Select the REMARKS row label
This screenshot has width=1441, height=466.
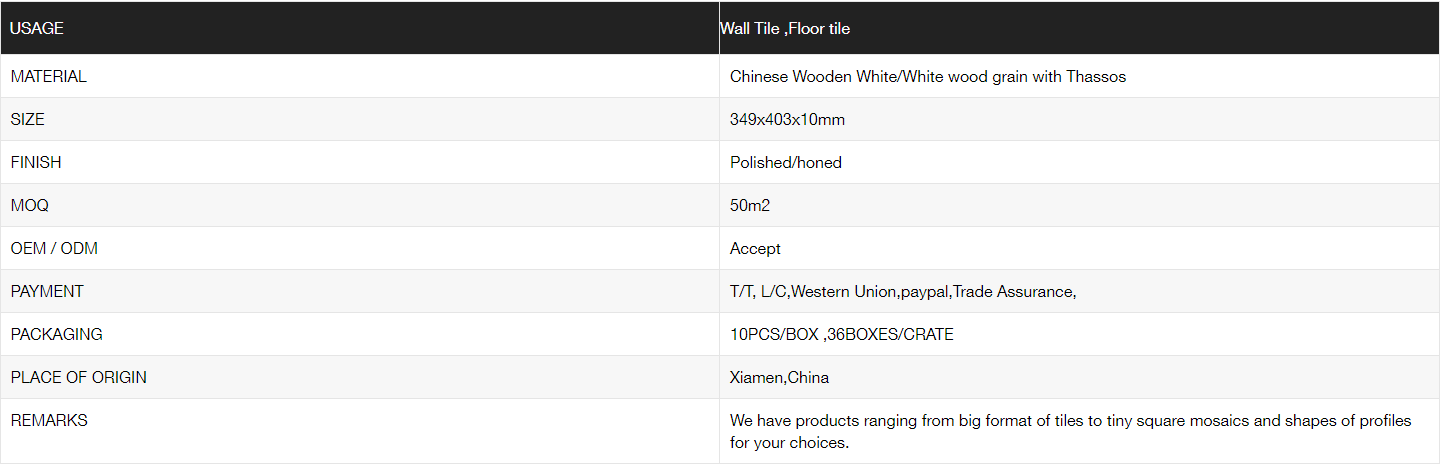(x=49, y=421)
